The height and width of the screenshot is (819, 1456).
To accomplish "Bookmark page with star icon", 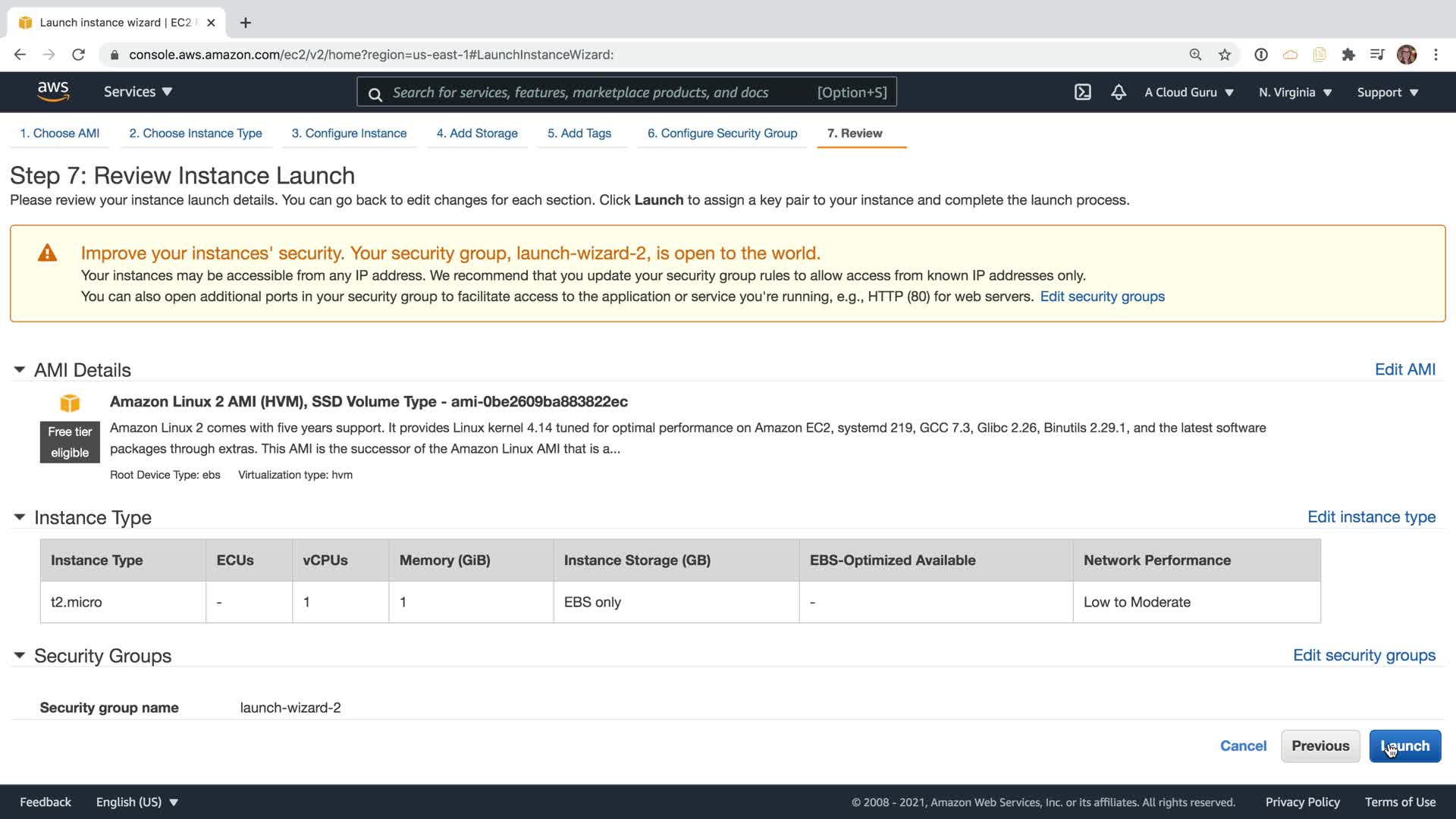I will (x=1224, y=55).
